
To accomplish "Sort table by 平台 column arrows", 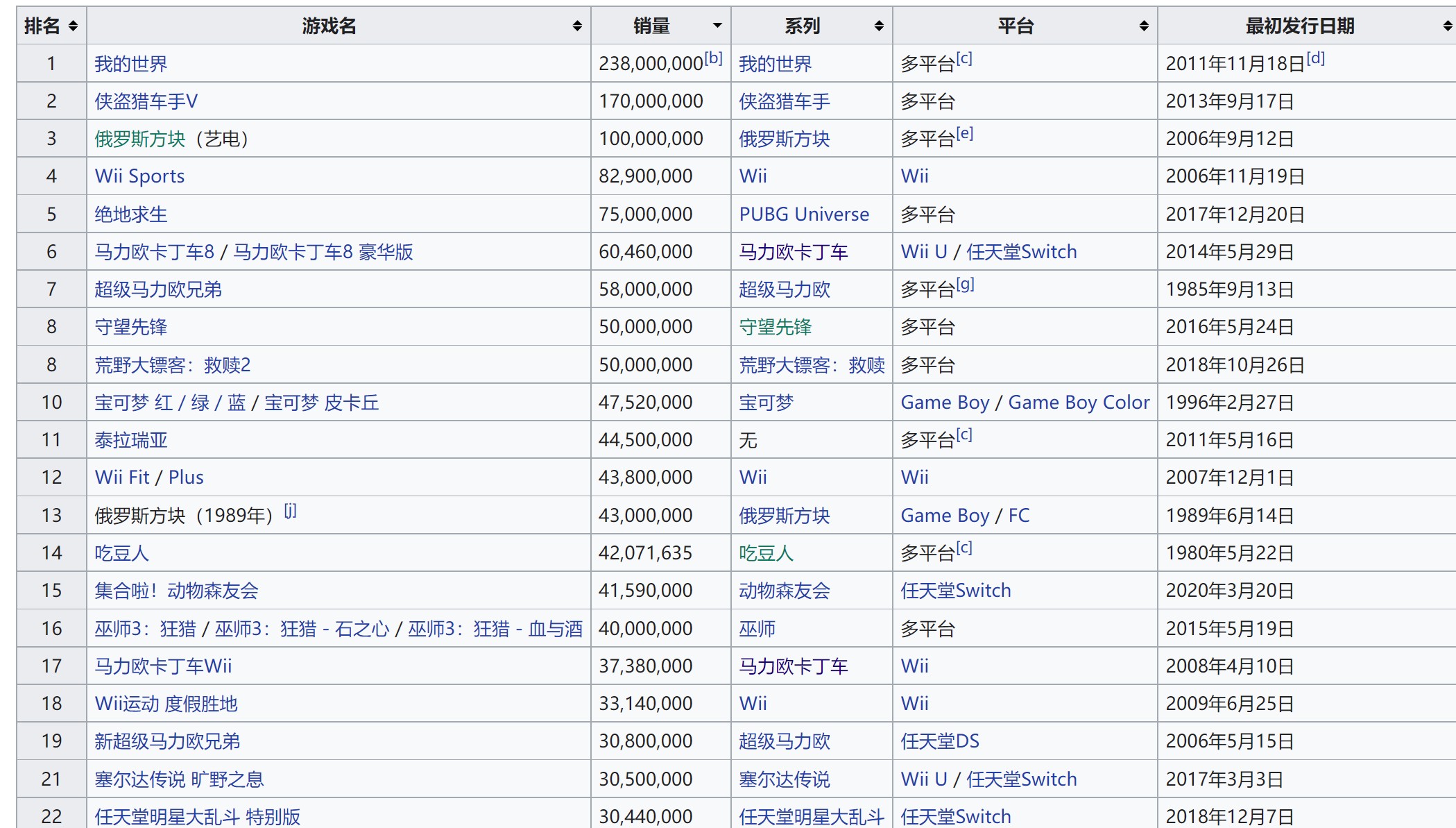I will pos(1144,26).
